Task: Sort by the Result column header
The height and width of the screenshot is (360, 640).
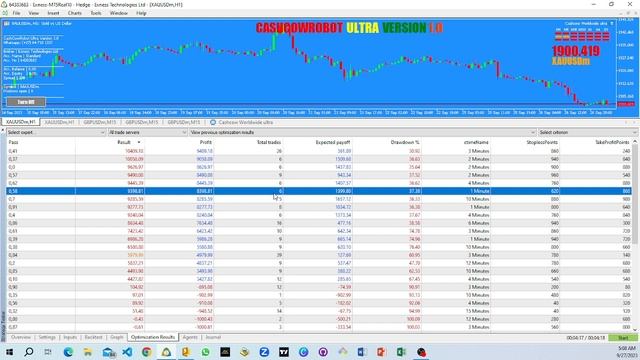Action: pyautogui.click(x=110, y=142)
